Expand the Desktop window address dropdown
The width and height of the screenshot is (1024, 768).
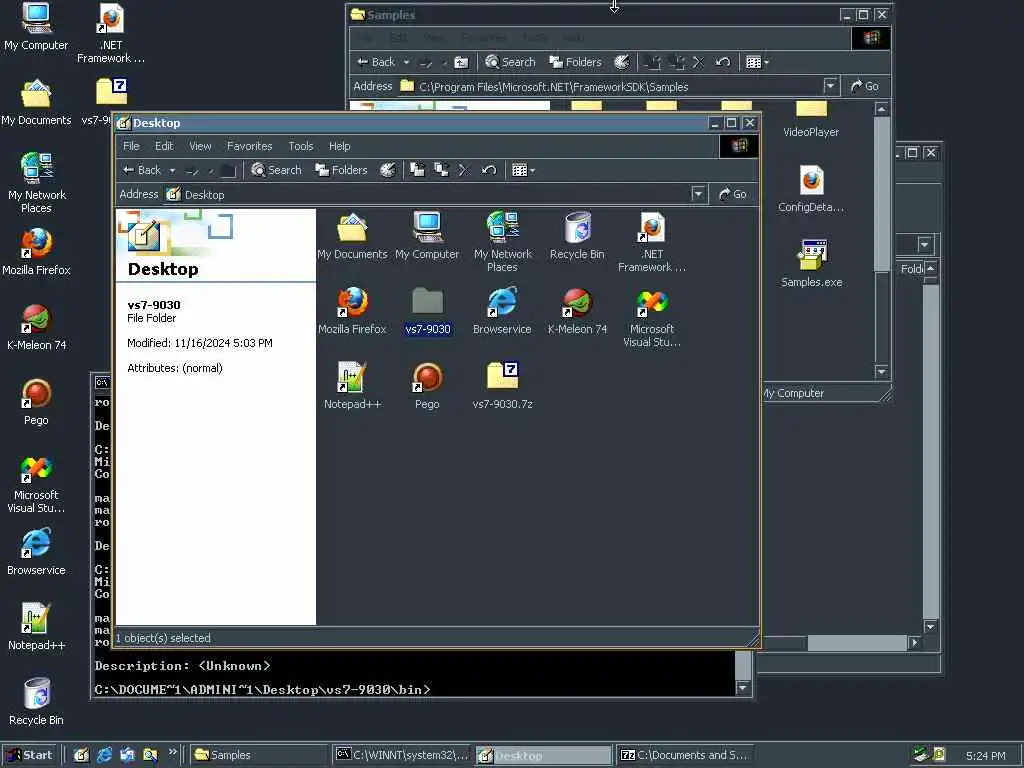click(698, 194)
